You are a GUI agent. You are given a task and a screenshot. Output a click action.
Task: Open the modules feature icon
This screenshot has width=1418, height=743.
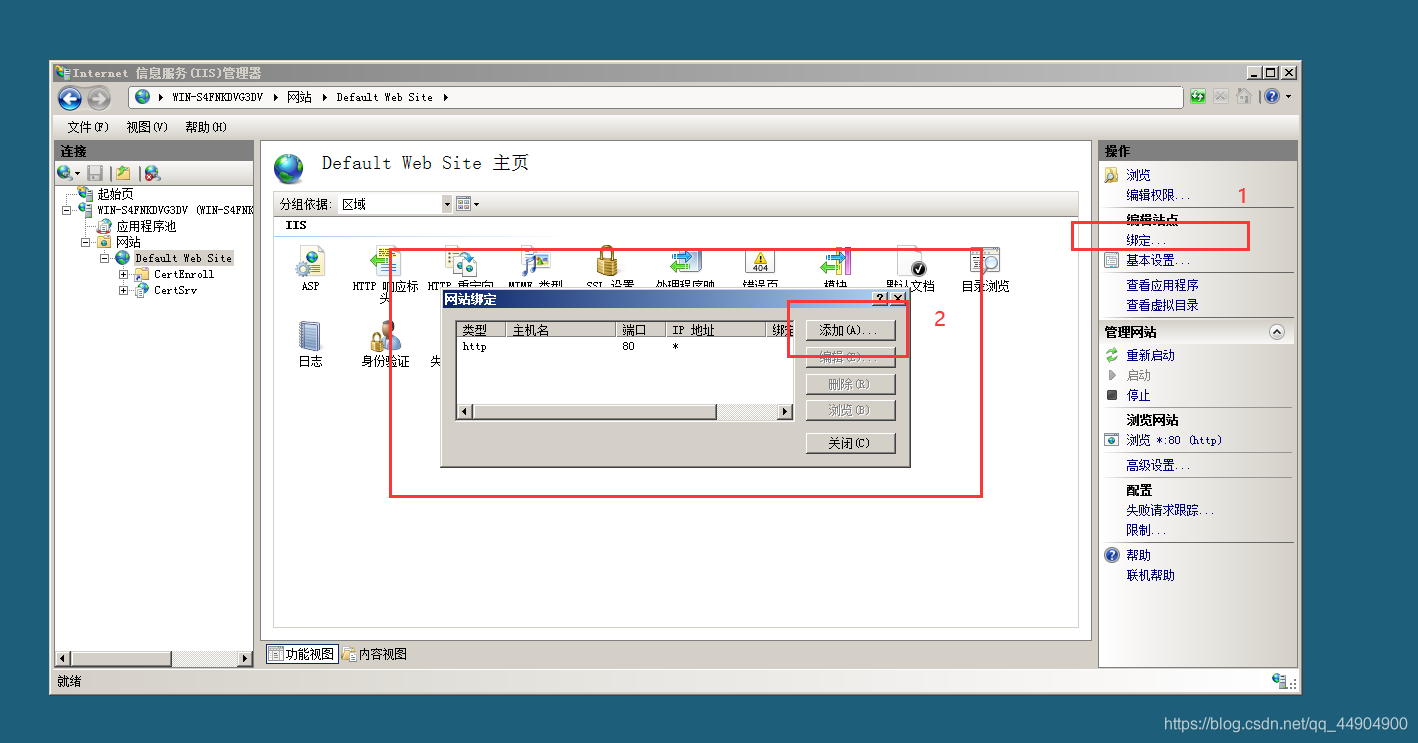tap(835, 262)
